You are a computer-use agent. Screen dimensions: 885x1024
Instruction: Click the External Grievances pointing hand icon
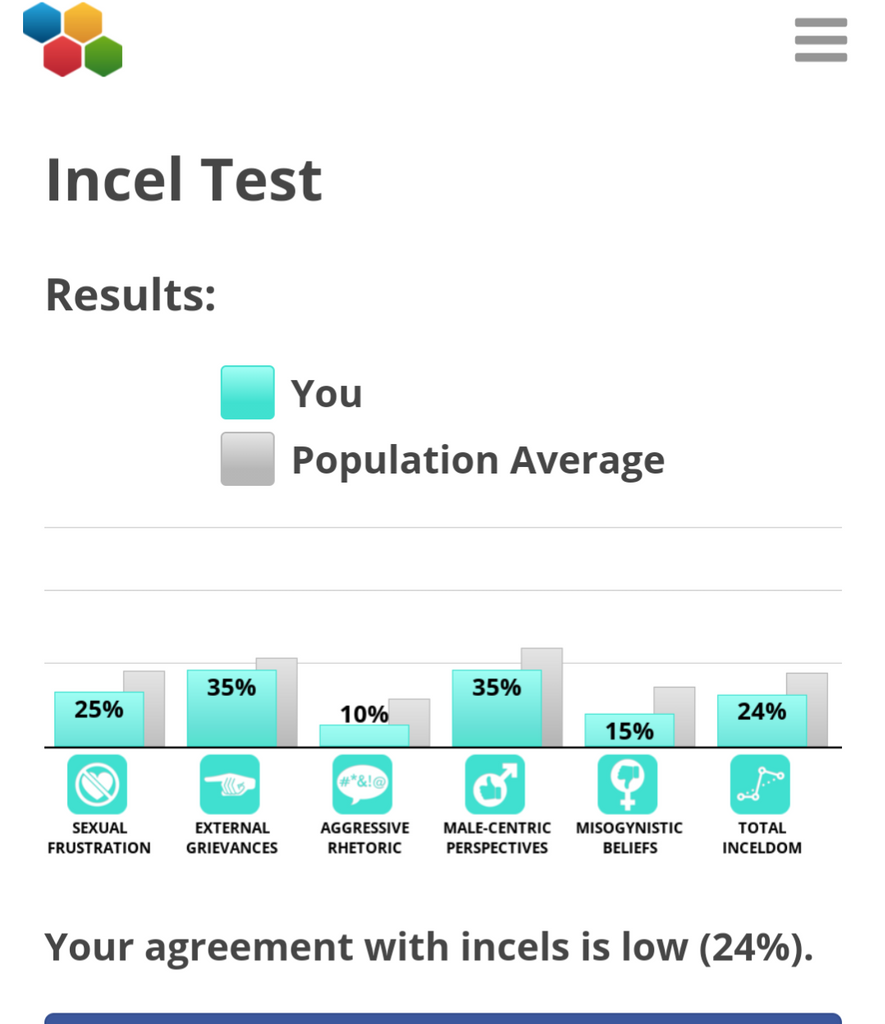(230, 784)
